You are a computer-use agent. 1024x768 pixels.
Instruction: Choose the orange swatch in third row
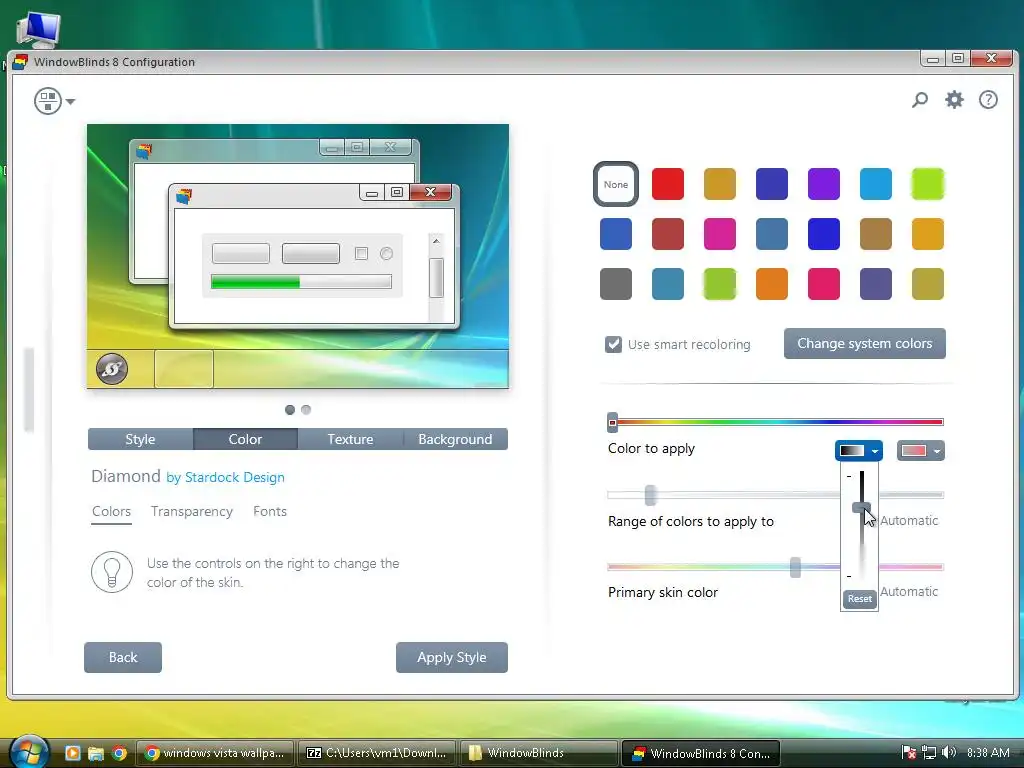click(772, 284)
